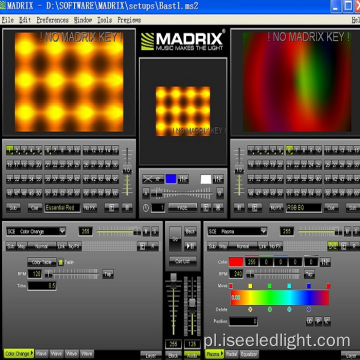
Task: Open the crossfade type selector icon
Action: [153, 179]
